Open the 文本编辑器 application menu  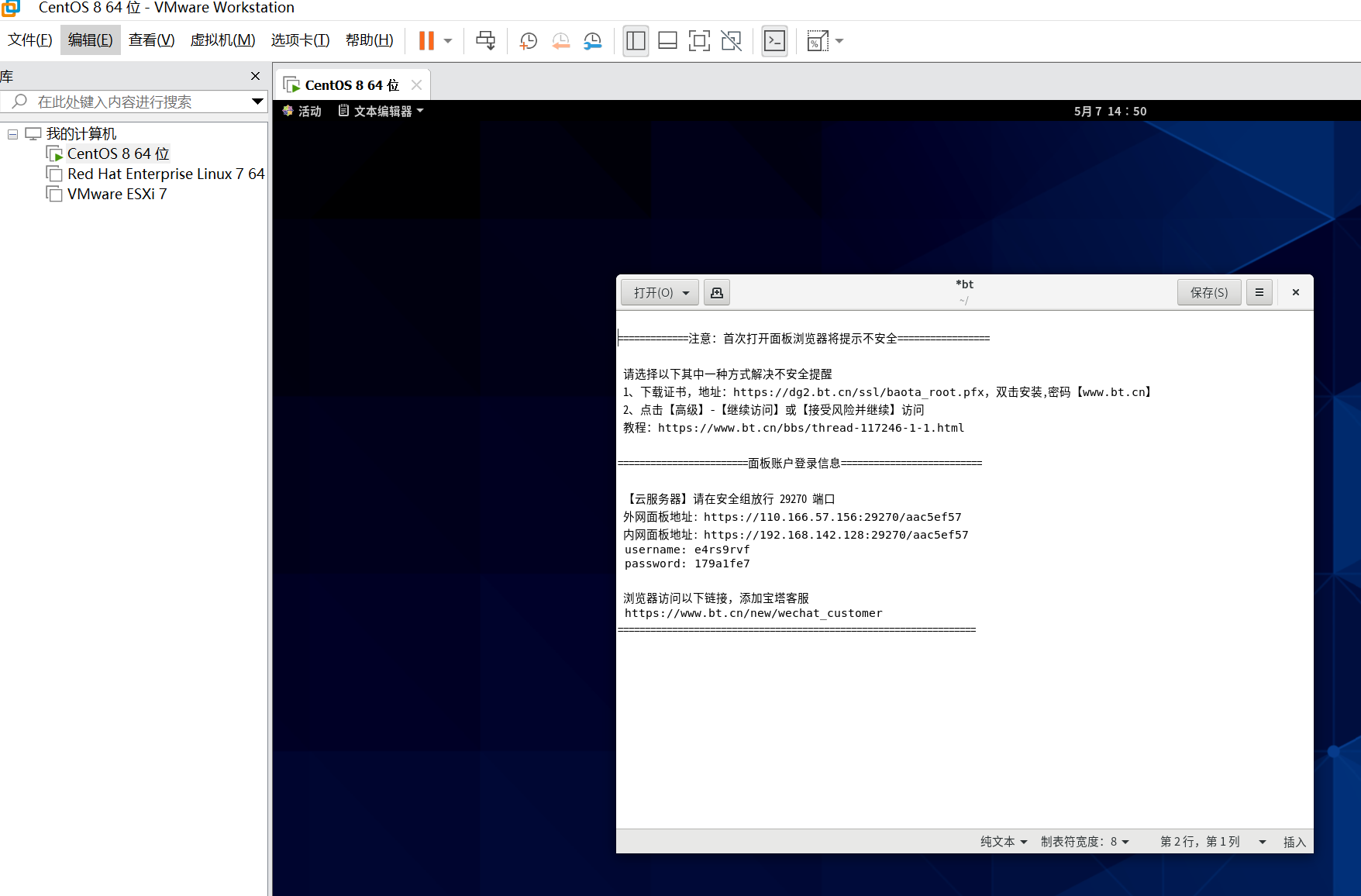381,111
